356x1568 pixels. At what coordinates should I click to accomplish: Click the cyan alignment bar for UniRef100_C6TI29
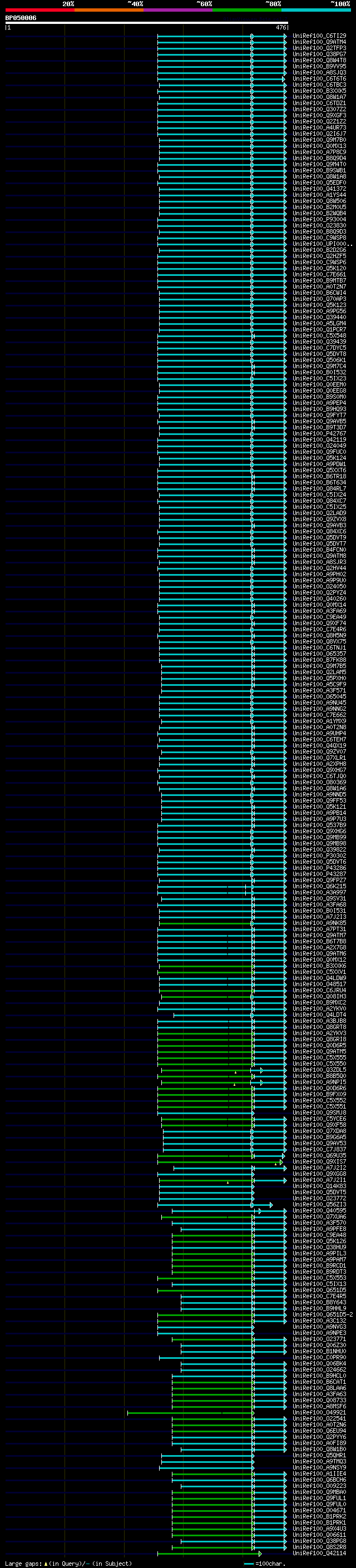pyautogui.click(x=221, y=36)
